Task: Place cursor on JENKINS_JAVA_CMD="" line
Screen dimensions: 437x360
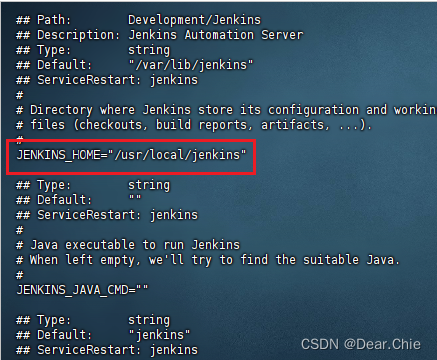Action: click(82, 290)
